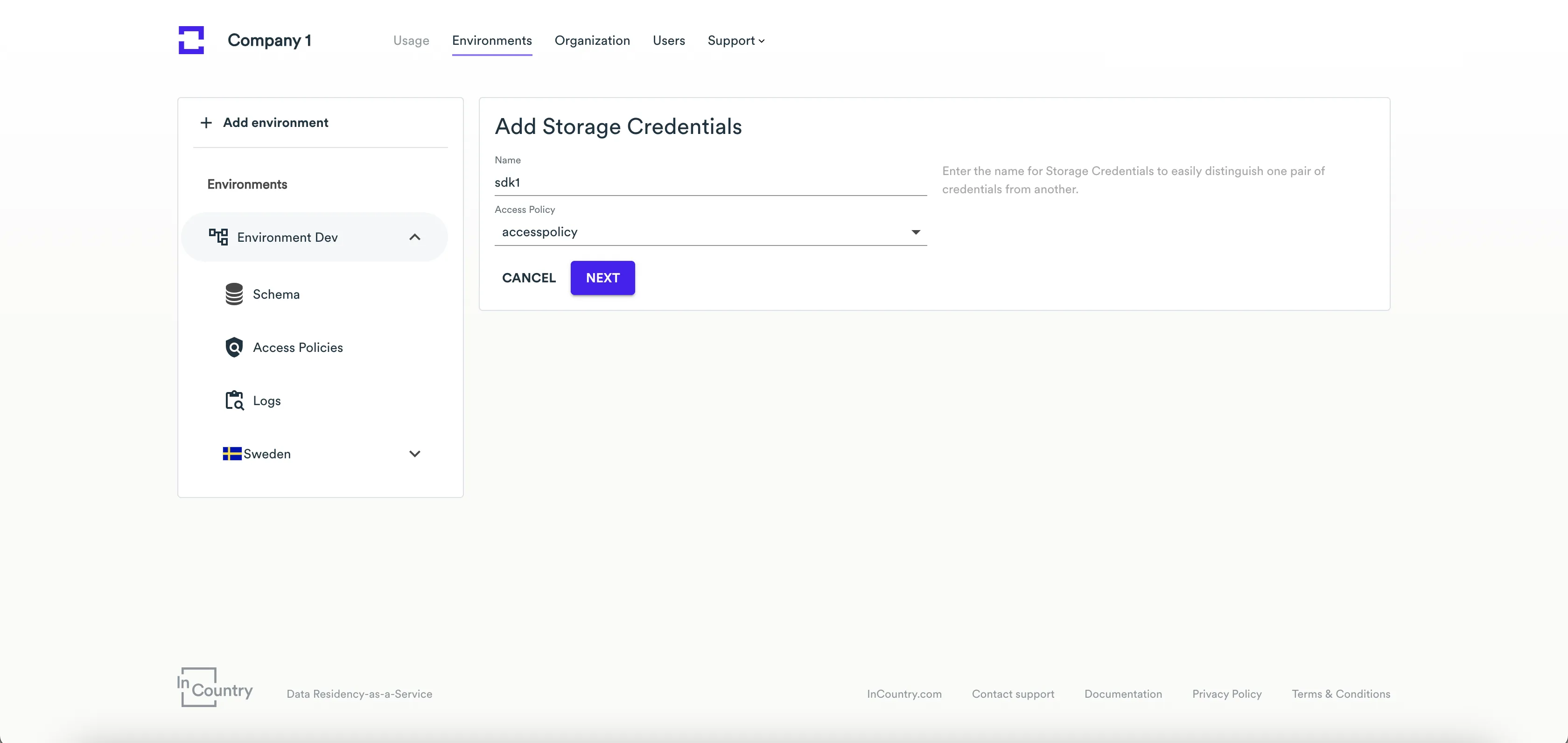Click the plus icon beside Add environment
This screenshot has width=1568, height=743.
click(205, 122)
